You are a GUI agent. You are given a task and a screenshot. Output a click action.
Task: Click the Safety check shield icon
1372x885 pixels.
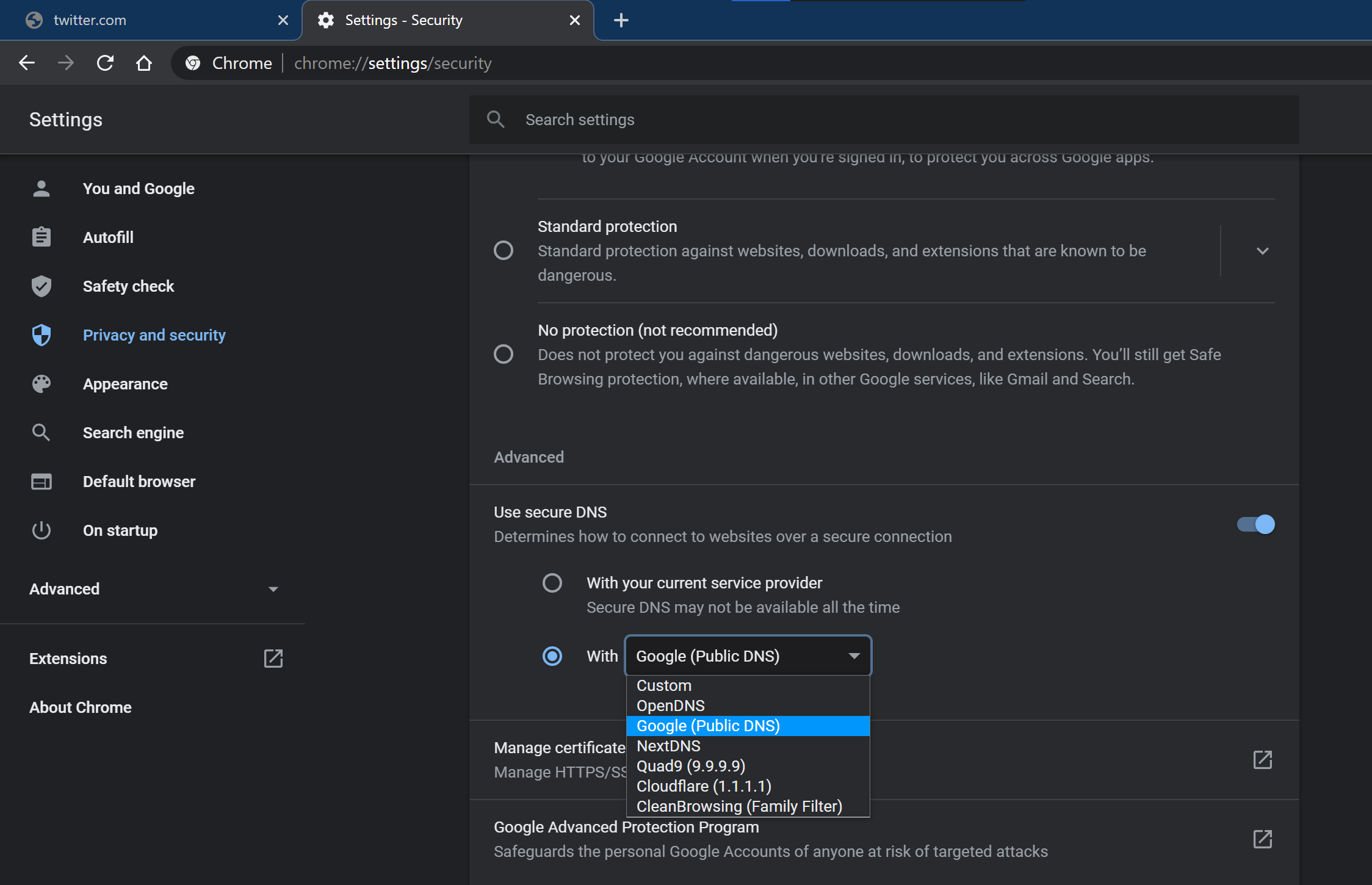point(42,286)
